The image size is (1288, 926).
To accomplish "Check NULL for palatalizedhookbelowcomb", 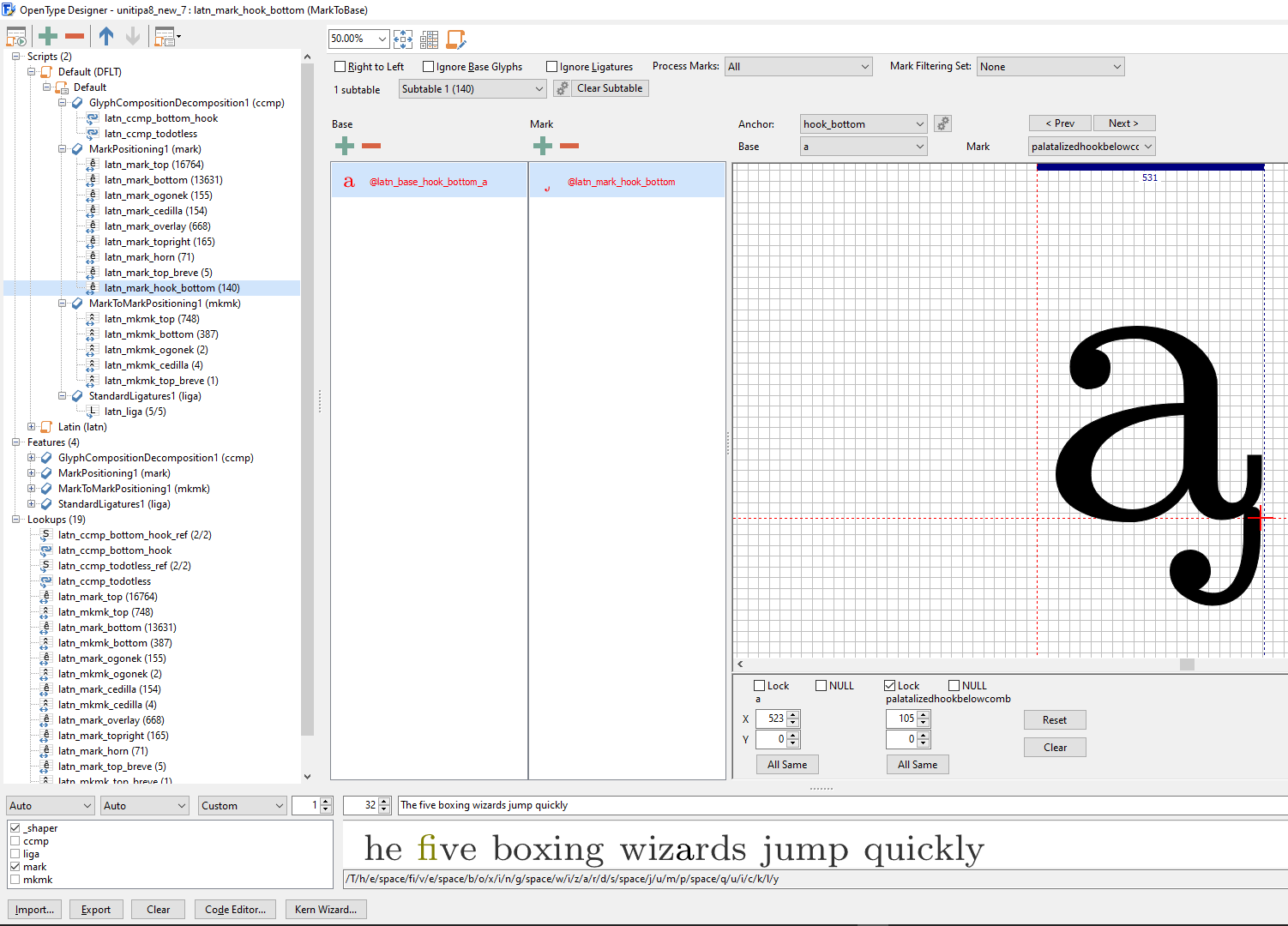I will pos(954,686).
